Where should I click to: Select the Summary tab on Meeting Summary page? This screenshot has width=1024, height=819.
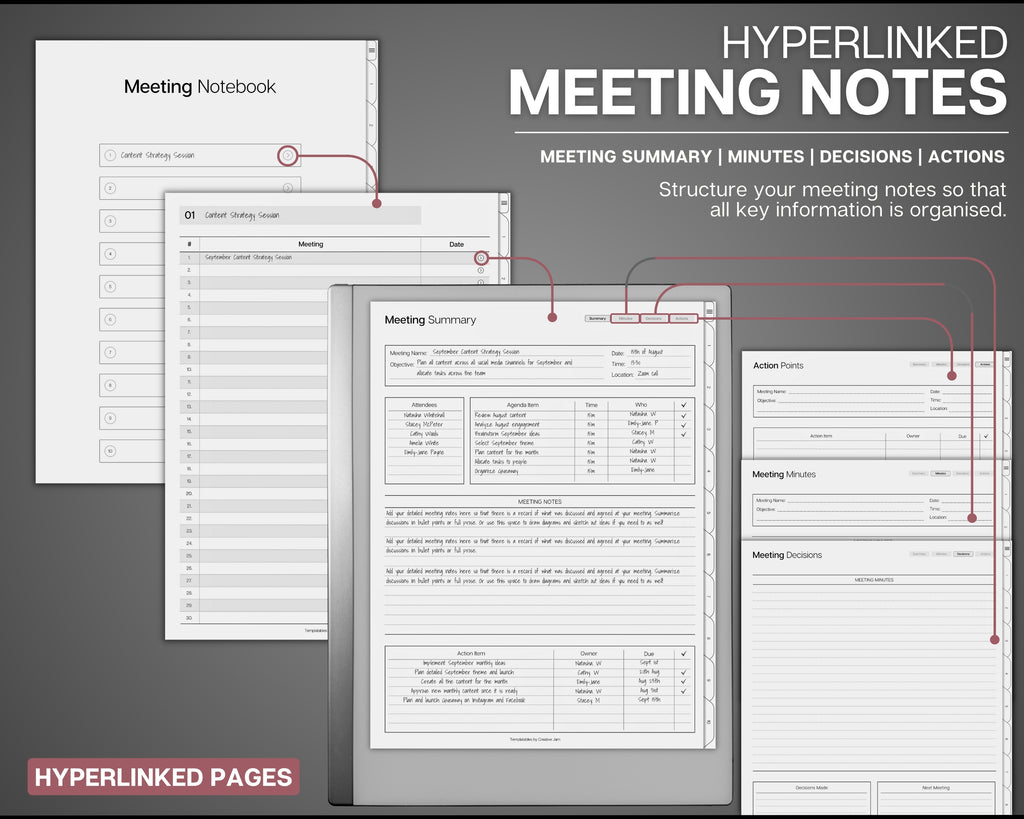[x=597, y=319]
